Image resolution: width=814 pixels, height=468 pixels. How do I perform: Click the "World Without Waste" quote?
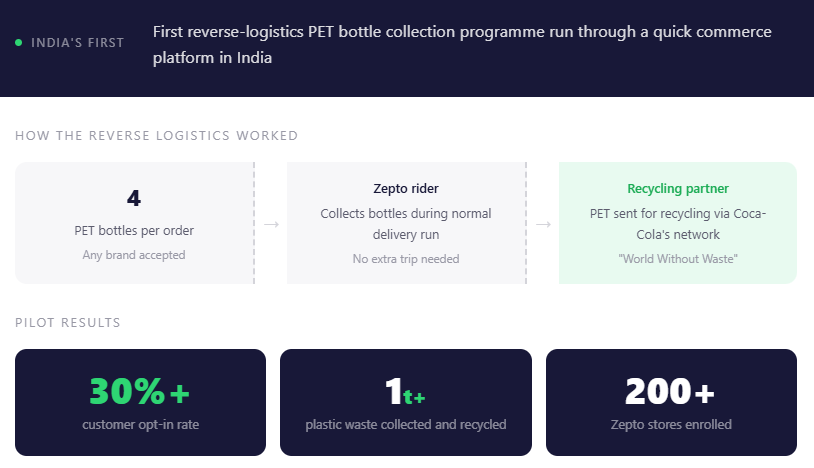(x=677, y=259)
